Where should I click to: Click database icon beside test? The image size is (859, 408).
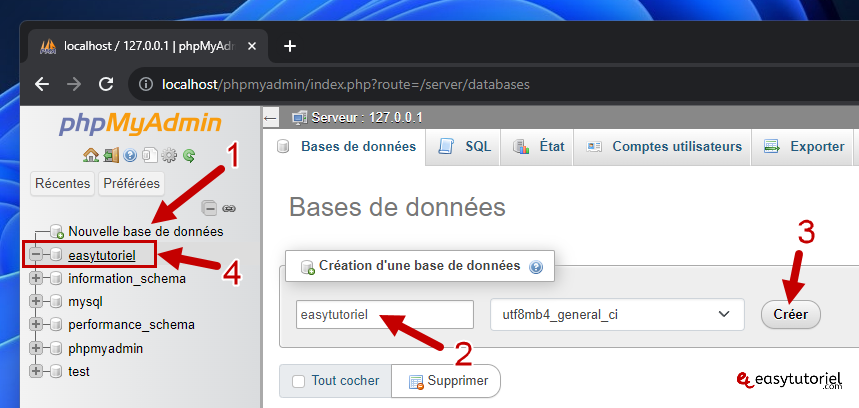click(56, 371)
